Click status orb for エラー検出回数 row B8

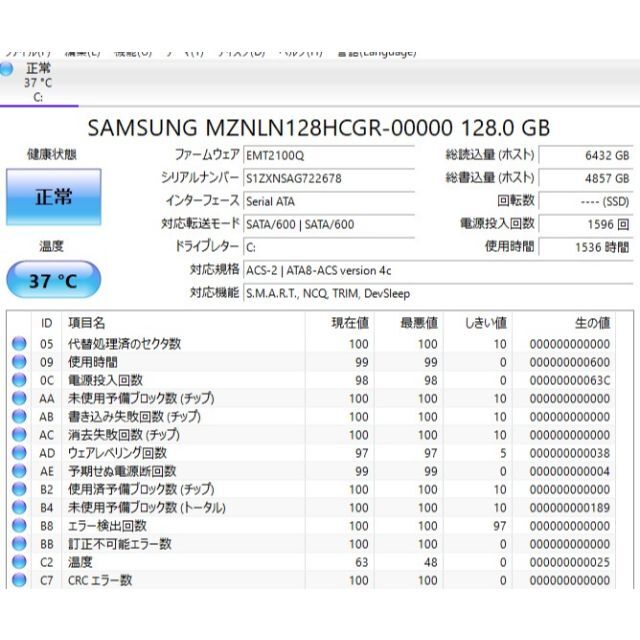click(19, 525)
